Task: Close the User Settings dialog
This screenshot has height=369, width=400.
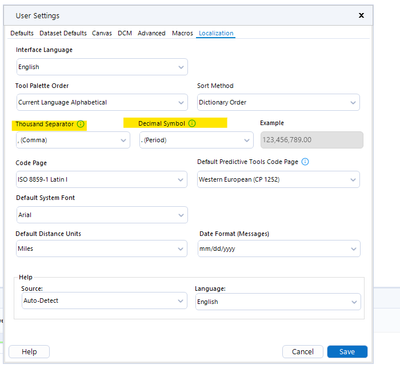Action: [361, 15]
